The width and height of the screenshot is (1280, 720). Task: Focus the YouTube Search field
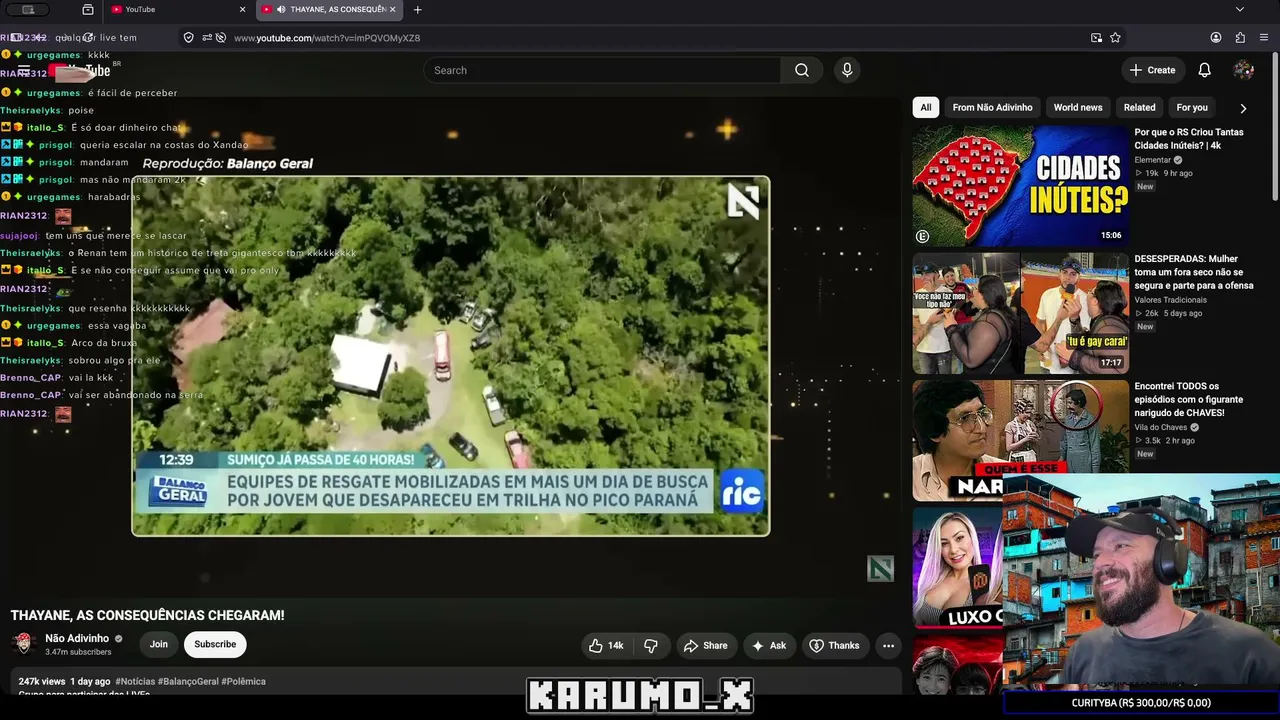pos(602,70)
